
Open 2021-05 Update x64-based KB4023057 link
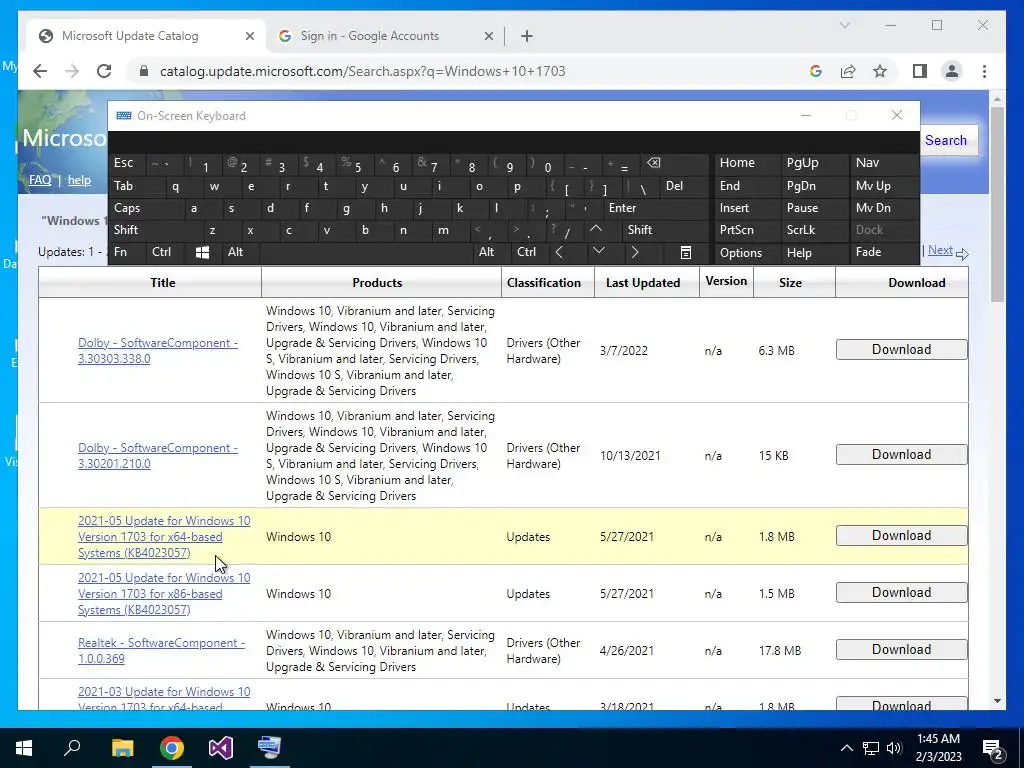(x=164, y=537)
